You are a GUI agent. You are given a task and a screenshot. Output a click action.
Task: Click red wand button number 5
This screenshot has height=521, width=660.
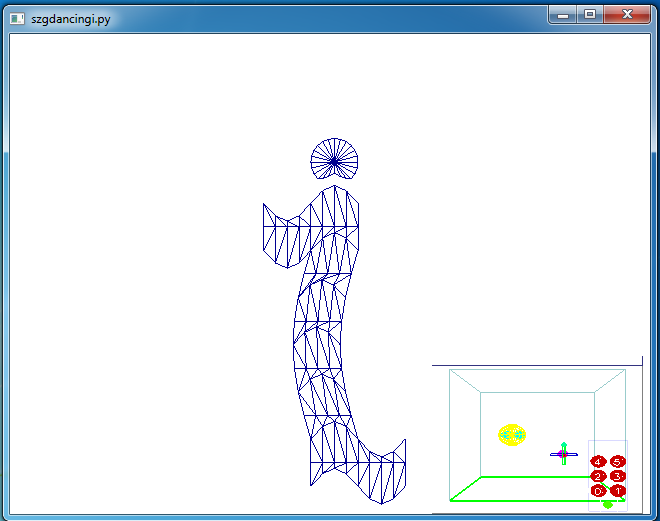(618, 462)
